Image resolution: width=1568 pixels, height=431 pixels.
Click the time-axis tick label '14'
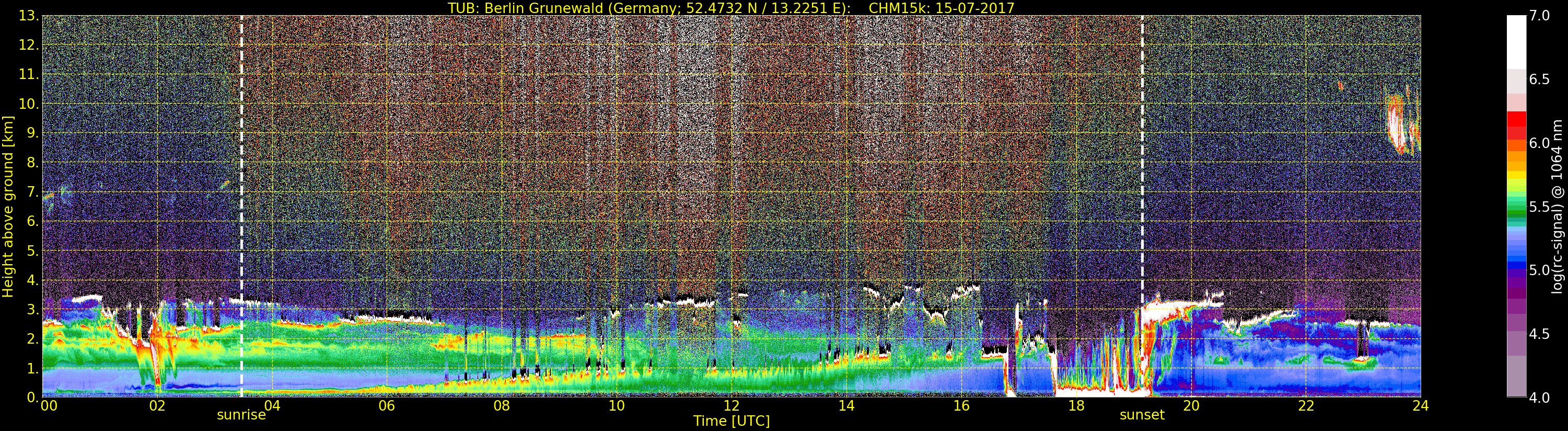846,406
